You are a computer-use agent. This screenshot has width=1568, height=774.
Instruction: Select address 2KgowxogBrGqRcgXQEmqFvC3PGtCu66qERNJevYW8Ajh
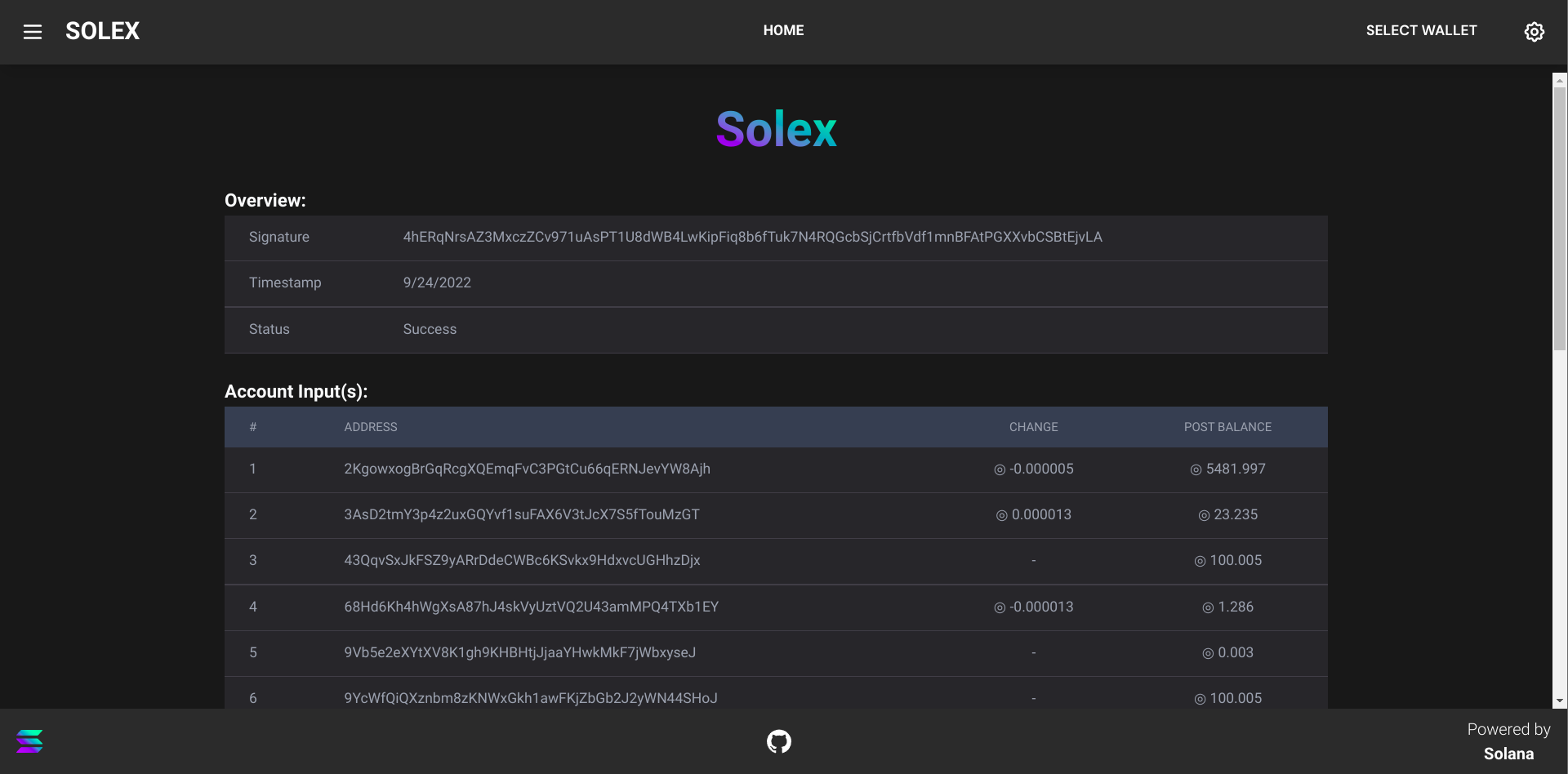528,469
